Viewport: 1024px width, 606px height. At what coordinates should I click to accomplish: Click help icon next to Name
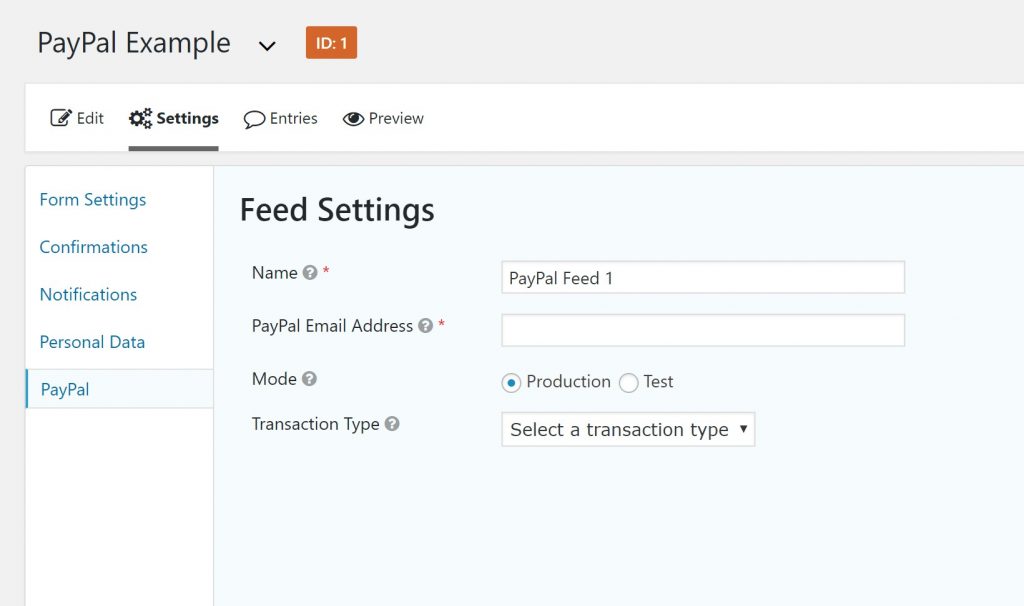[x=310, y=273]
